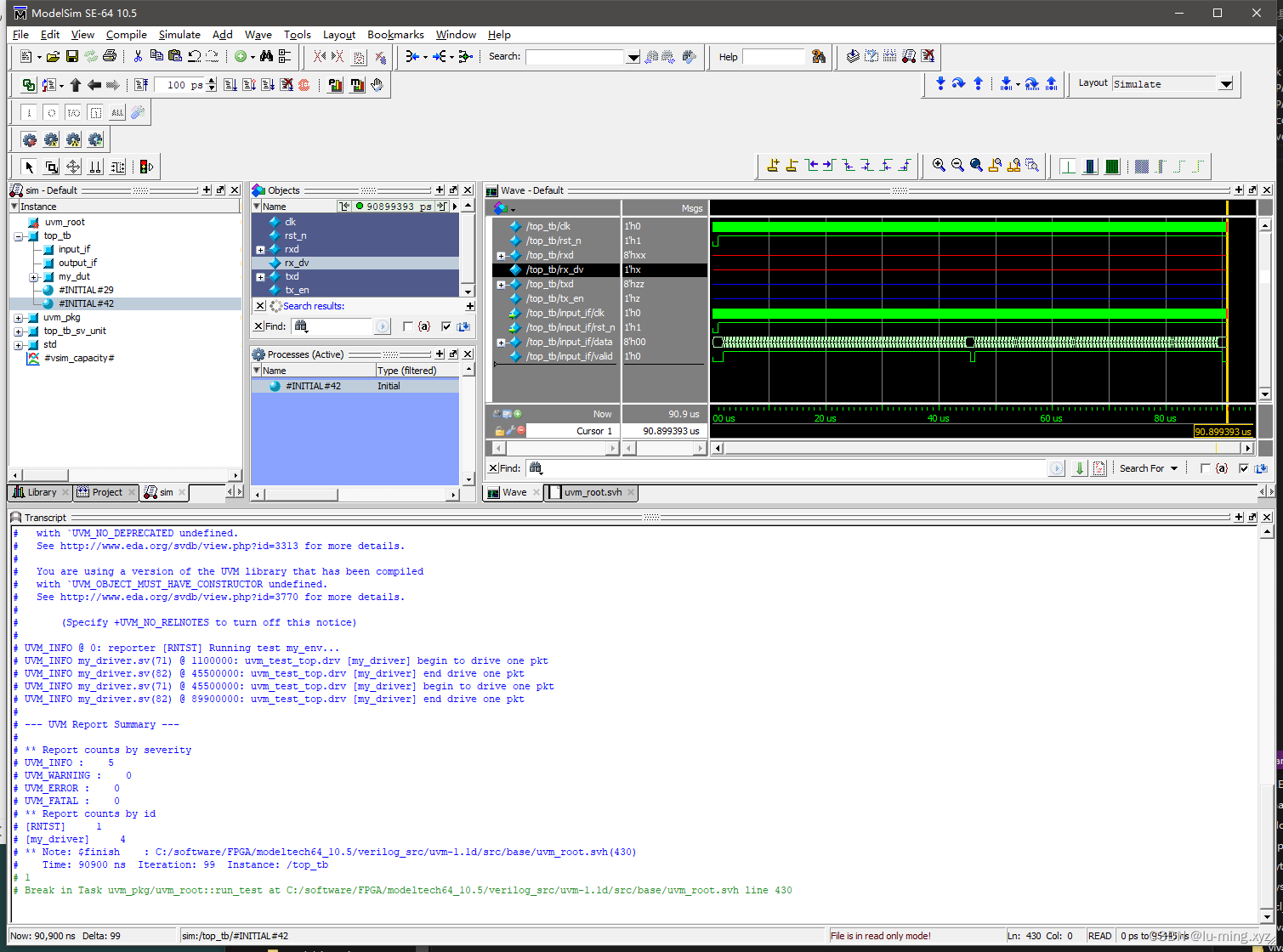Open the Compile menu

[x=127, y=35]
